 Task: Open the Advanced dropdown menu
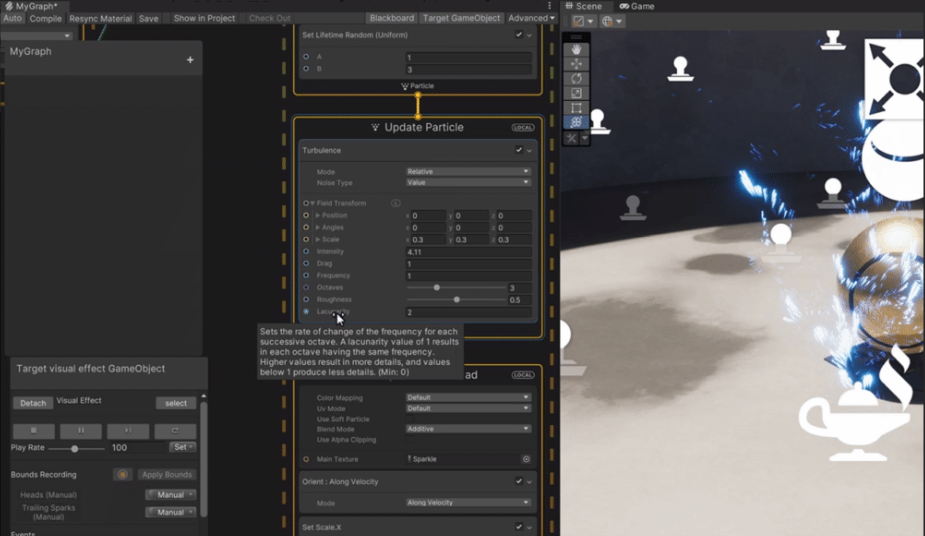point(531,18)
